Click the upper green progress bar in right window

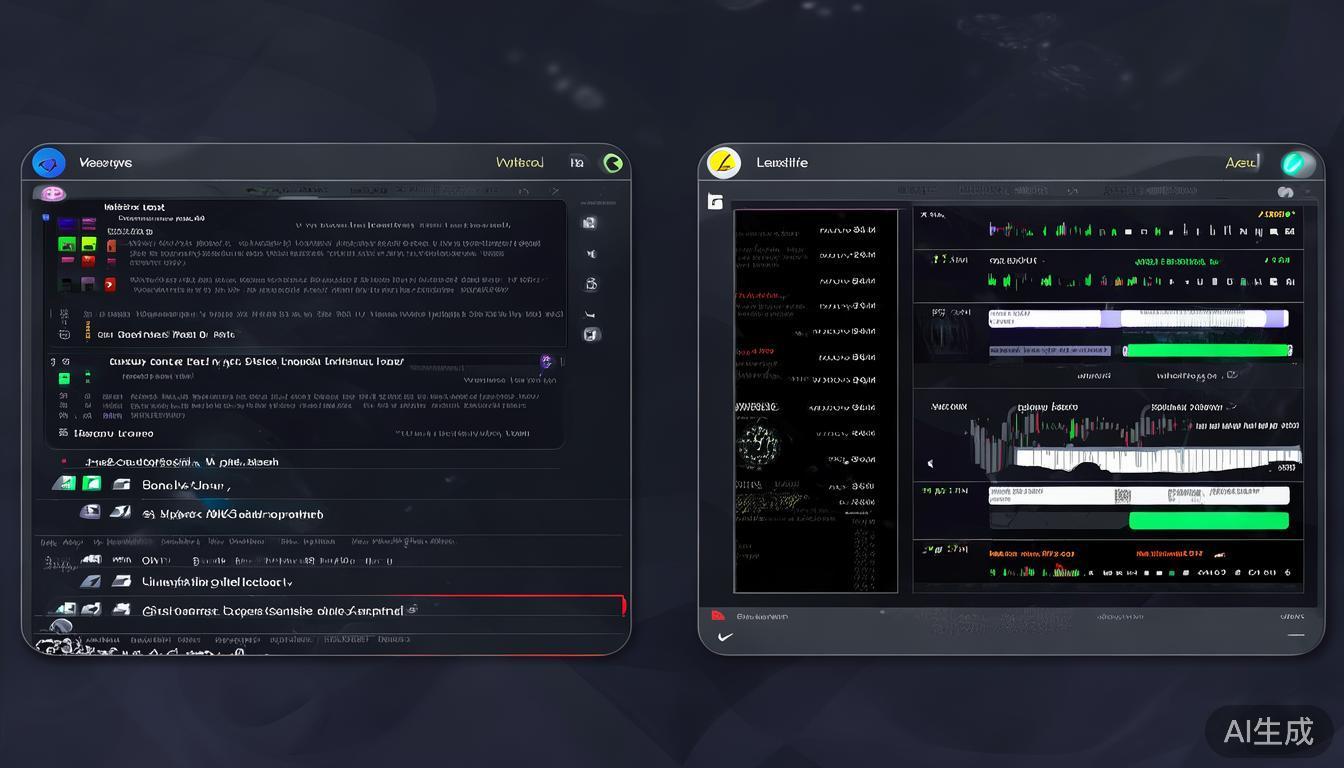click(x=1207, y=350)
